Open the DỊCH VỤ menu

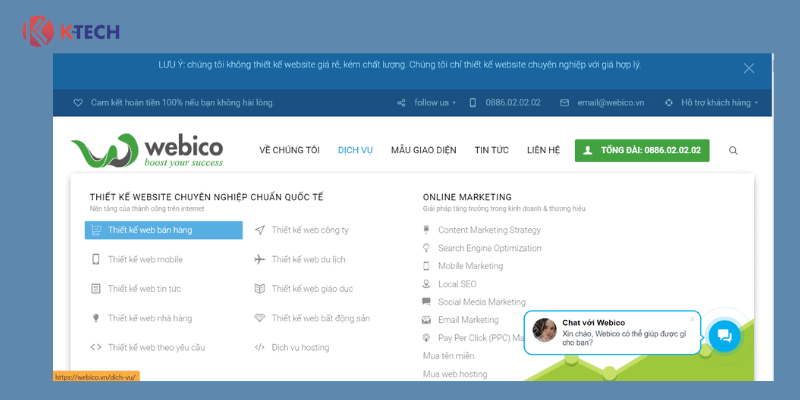(x=355, y=150)
